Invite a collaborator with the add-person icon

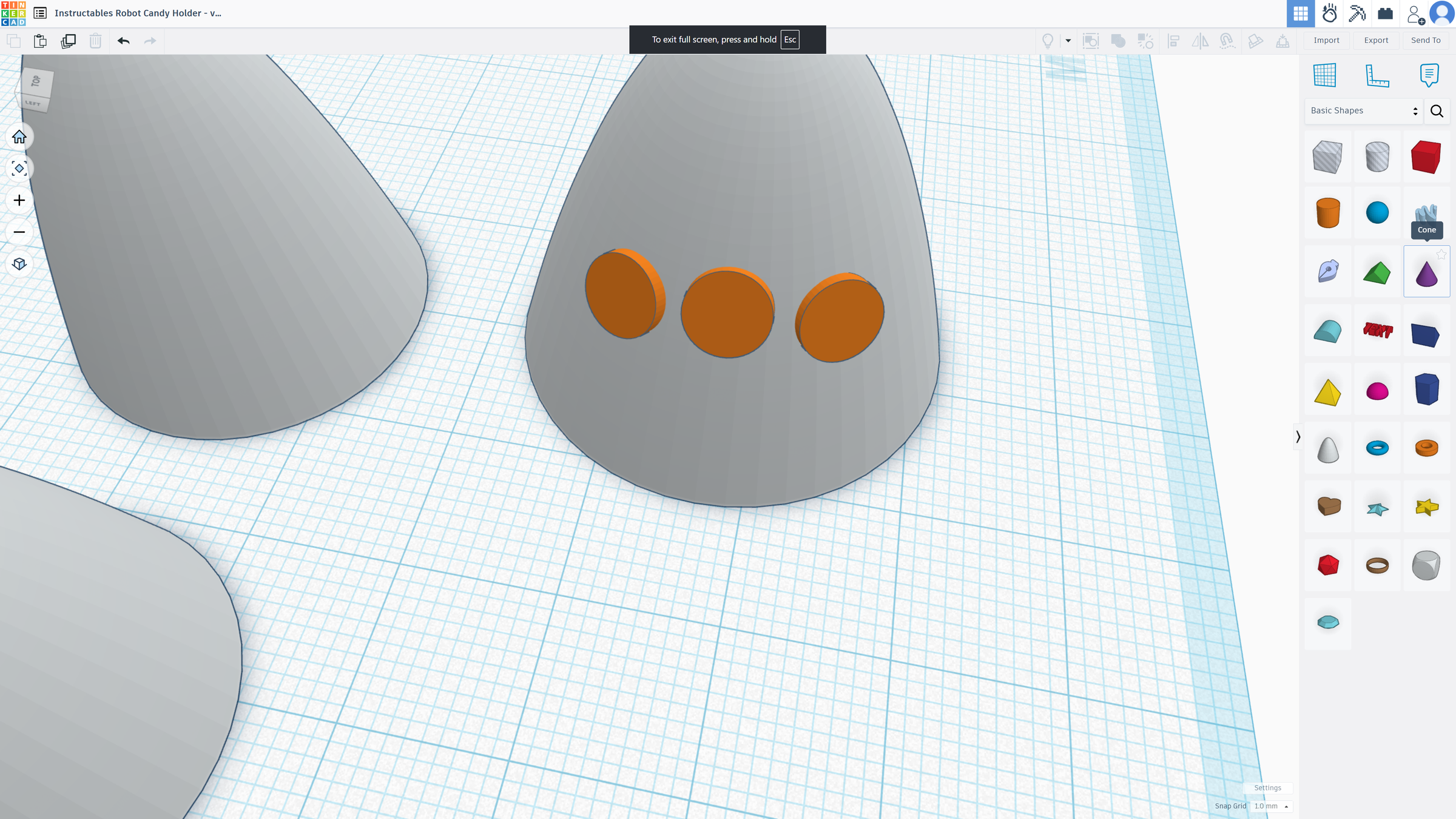[1415, 15]
